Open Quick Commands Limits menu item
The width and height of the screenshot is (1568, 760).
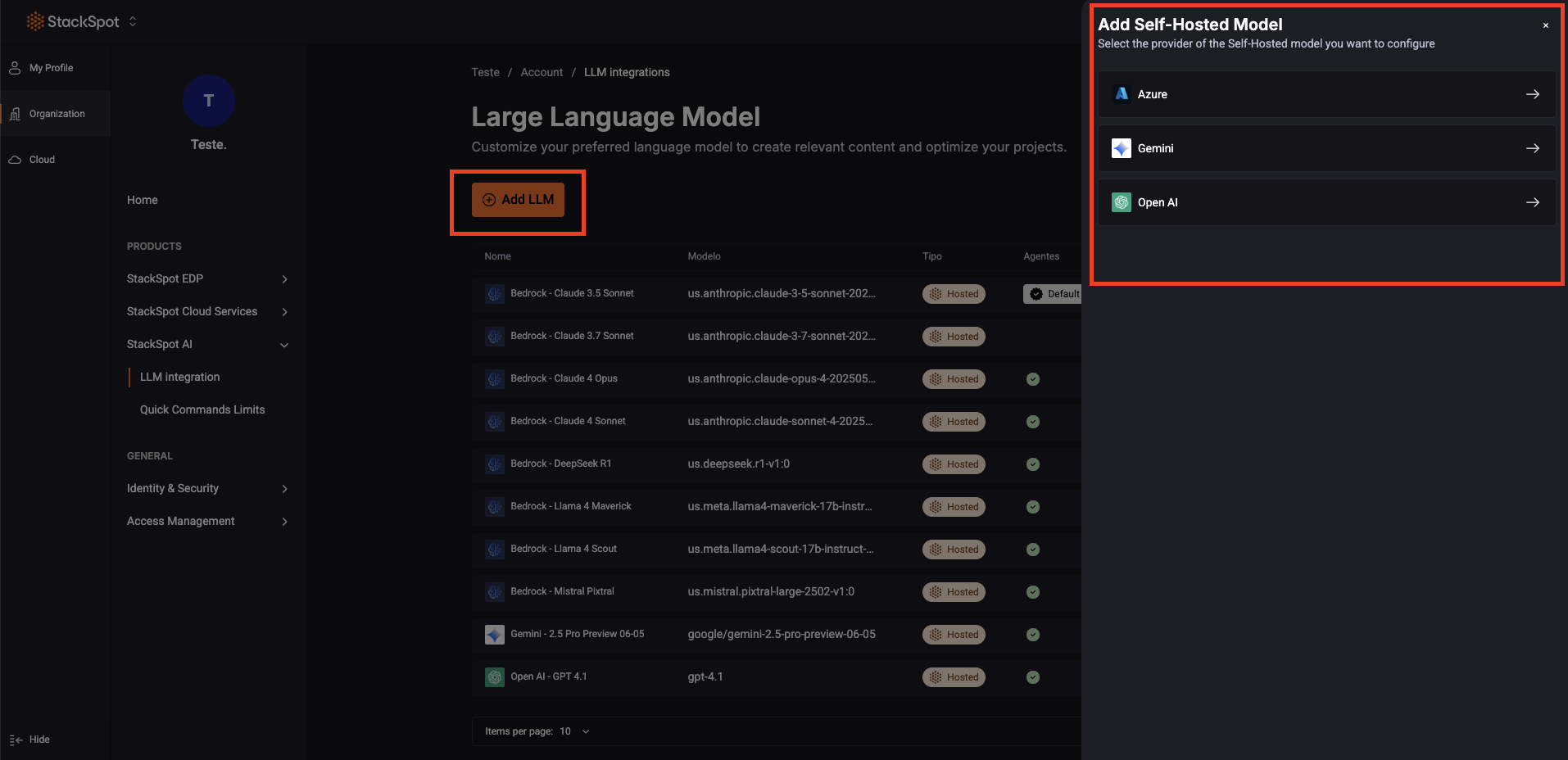(202, 409)
